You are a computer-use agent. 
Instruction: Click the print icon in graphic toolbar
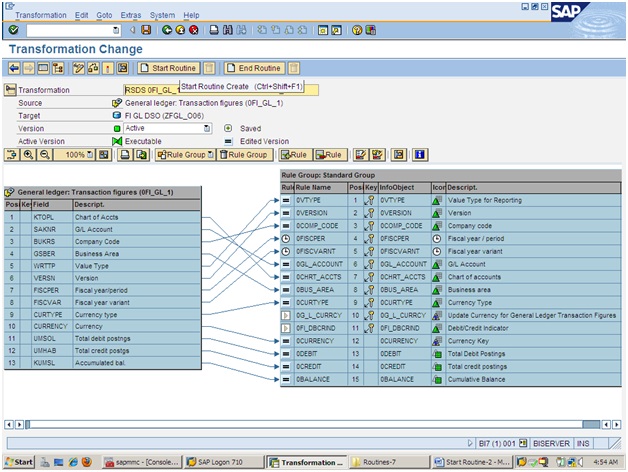125,155
